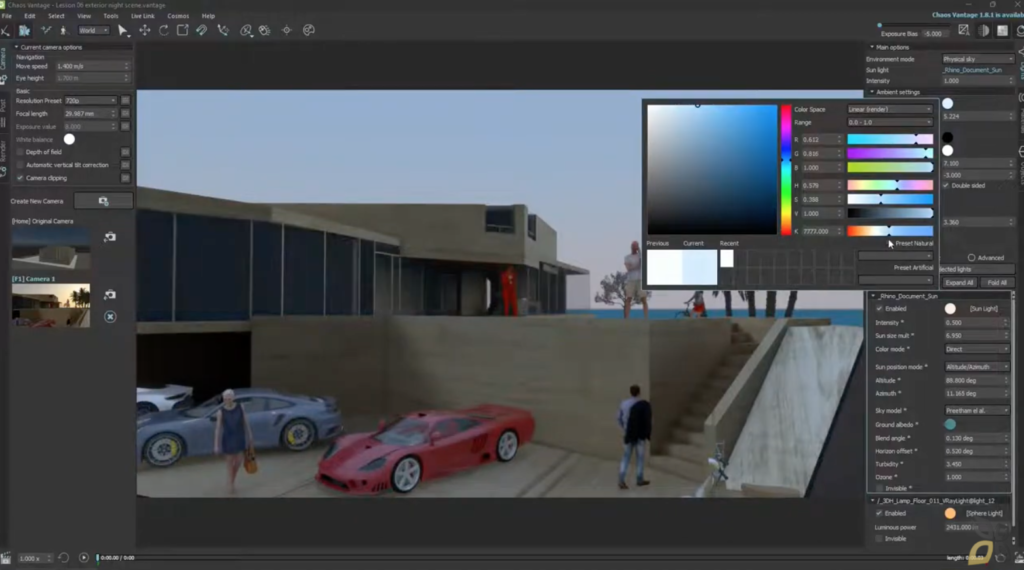Delete Camera 1 with X icon
The image size is (1024, 570).
click(x=110, y=317)
